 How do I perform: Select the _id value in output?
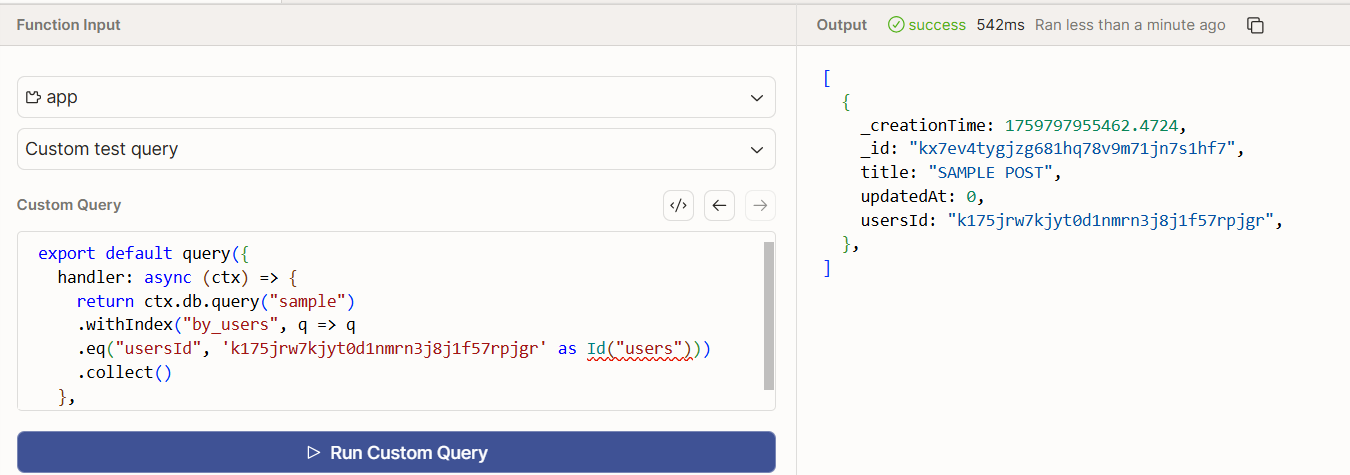click(x=1074, y=149)
